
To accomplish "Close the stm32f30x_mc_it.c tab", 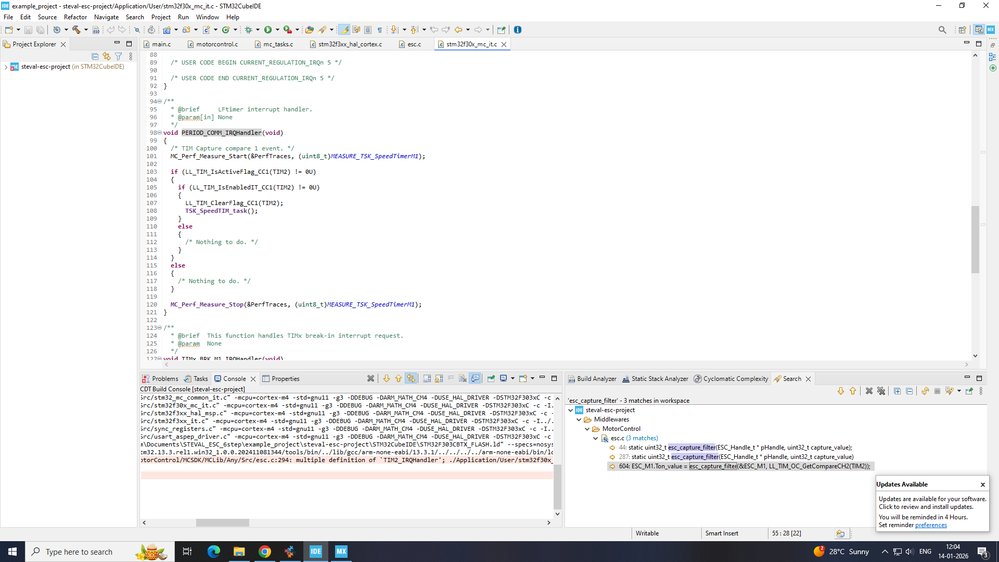I will (504, 44).
